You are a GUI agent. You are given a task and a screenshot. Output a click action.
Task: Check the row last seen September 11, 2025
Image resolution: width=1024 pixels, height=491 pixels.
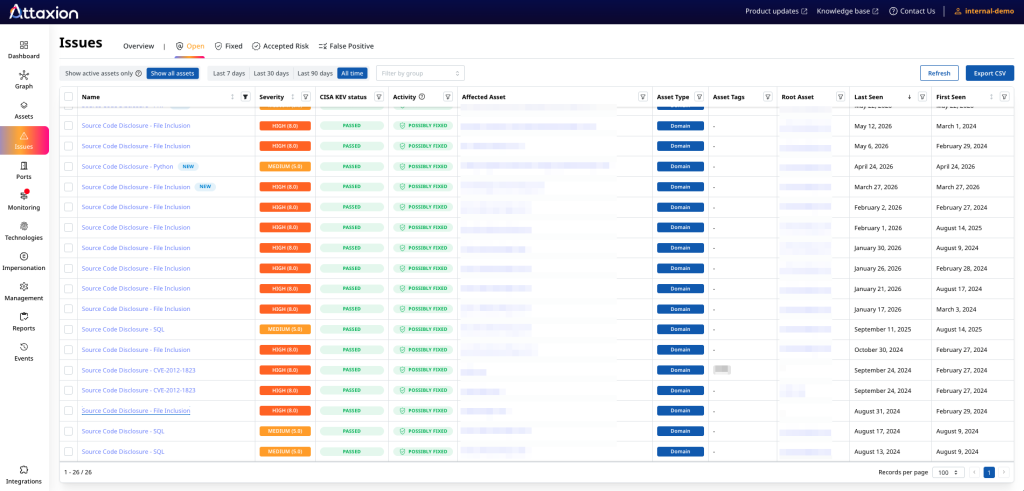click(x=69, y=329)
